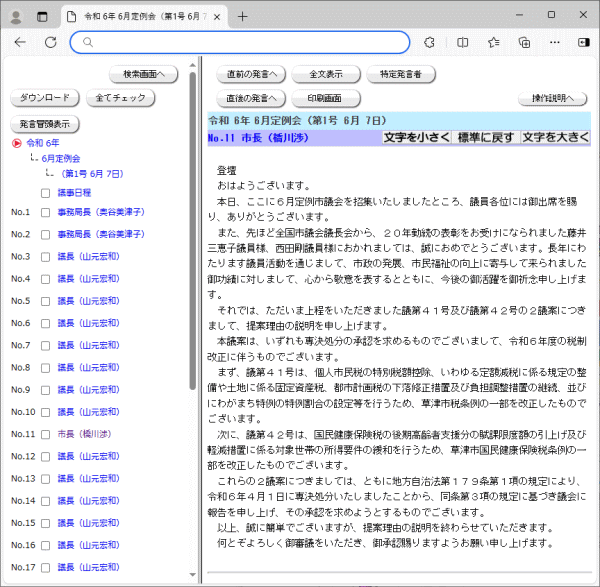This screenshot has height=587, width=600.
Task: Open the 議事日程 link
Action: tap(74, 193)
